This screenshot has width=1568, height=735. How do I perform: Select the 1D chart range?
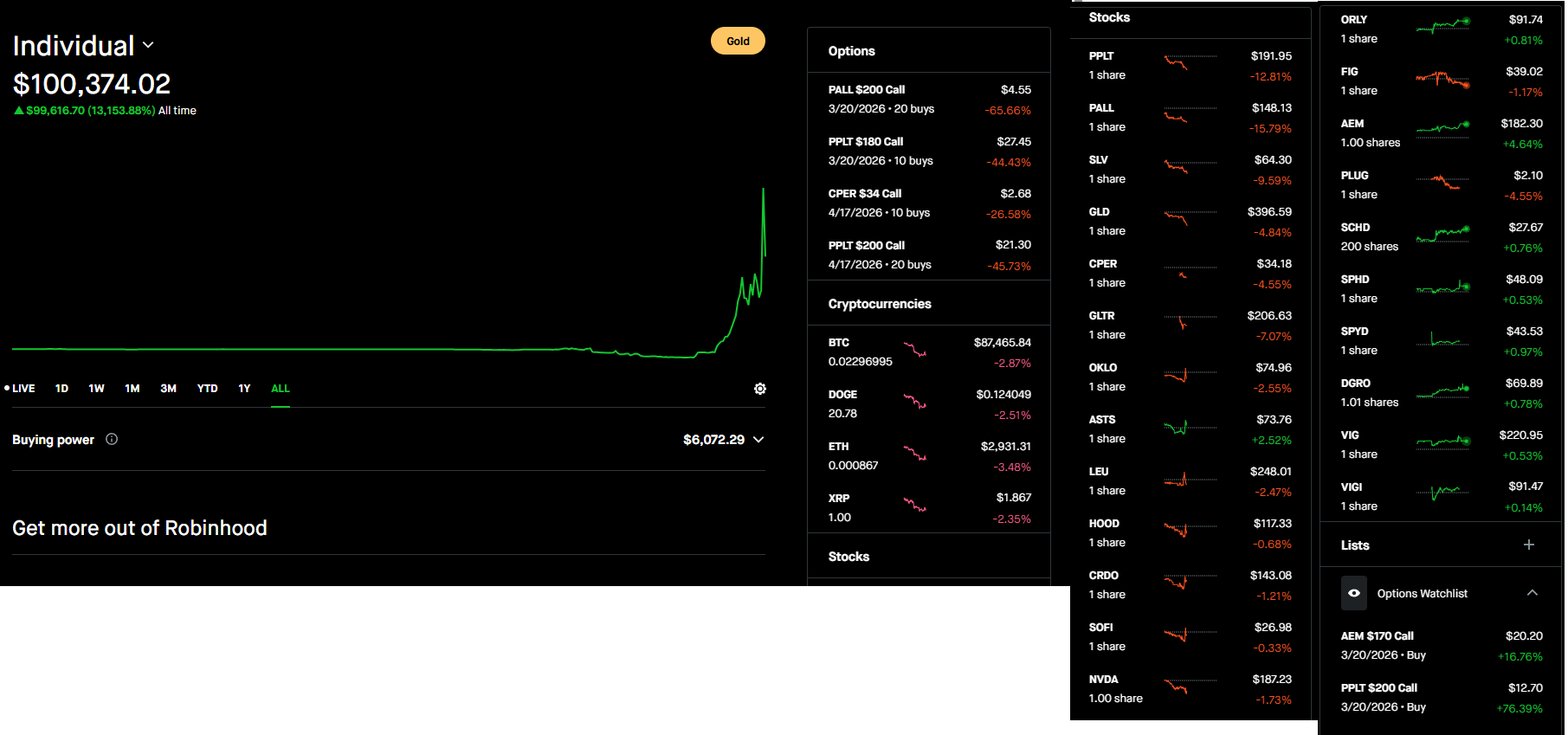(61, 389)
